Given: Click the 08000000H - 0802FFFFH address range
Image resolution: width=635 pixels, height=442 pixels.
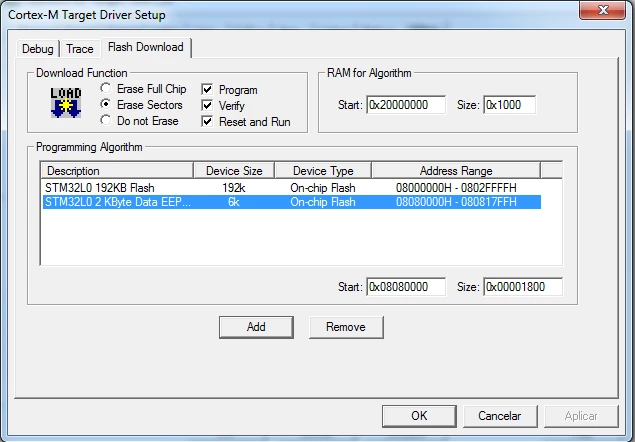Looking at the screenshot, I should point(456,188).
